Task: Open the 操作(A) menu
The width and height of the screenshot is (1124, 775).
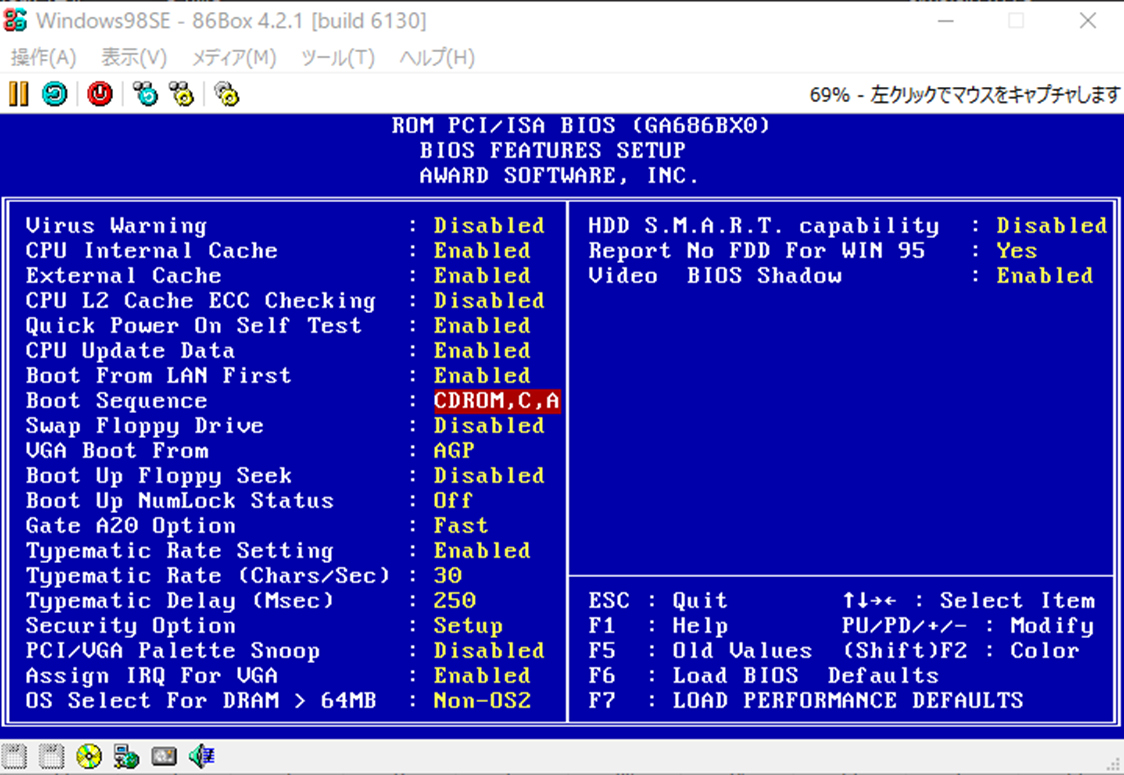Action: click(44, 57)
